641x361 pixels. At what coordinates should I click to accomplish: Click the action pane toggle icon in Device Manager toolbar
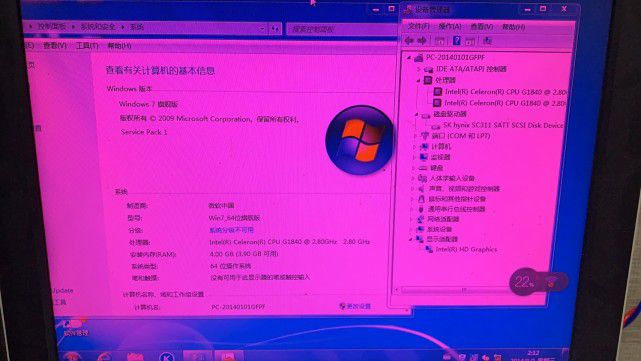point(470,41)
